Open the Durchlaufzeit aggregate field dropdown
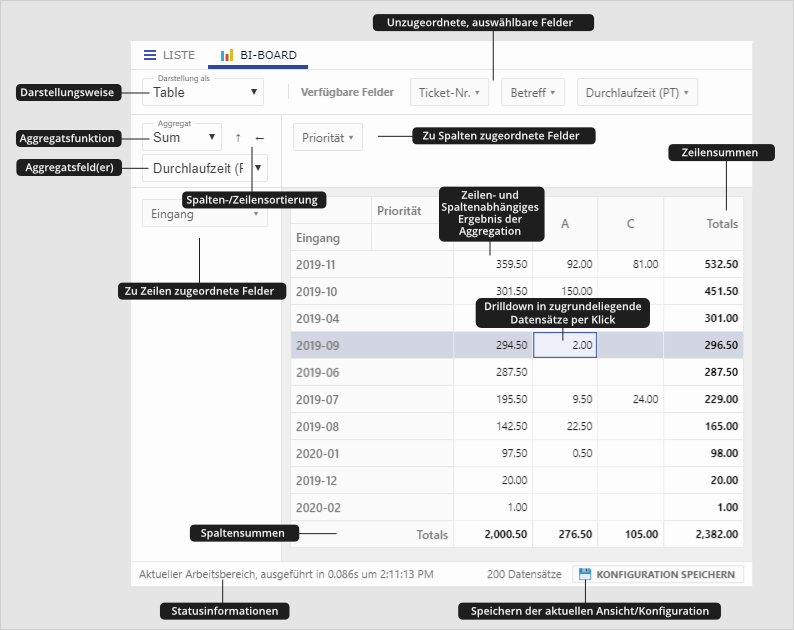The height and width of the screenshot is (630, 794). (205, 168)
